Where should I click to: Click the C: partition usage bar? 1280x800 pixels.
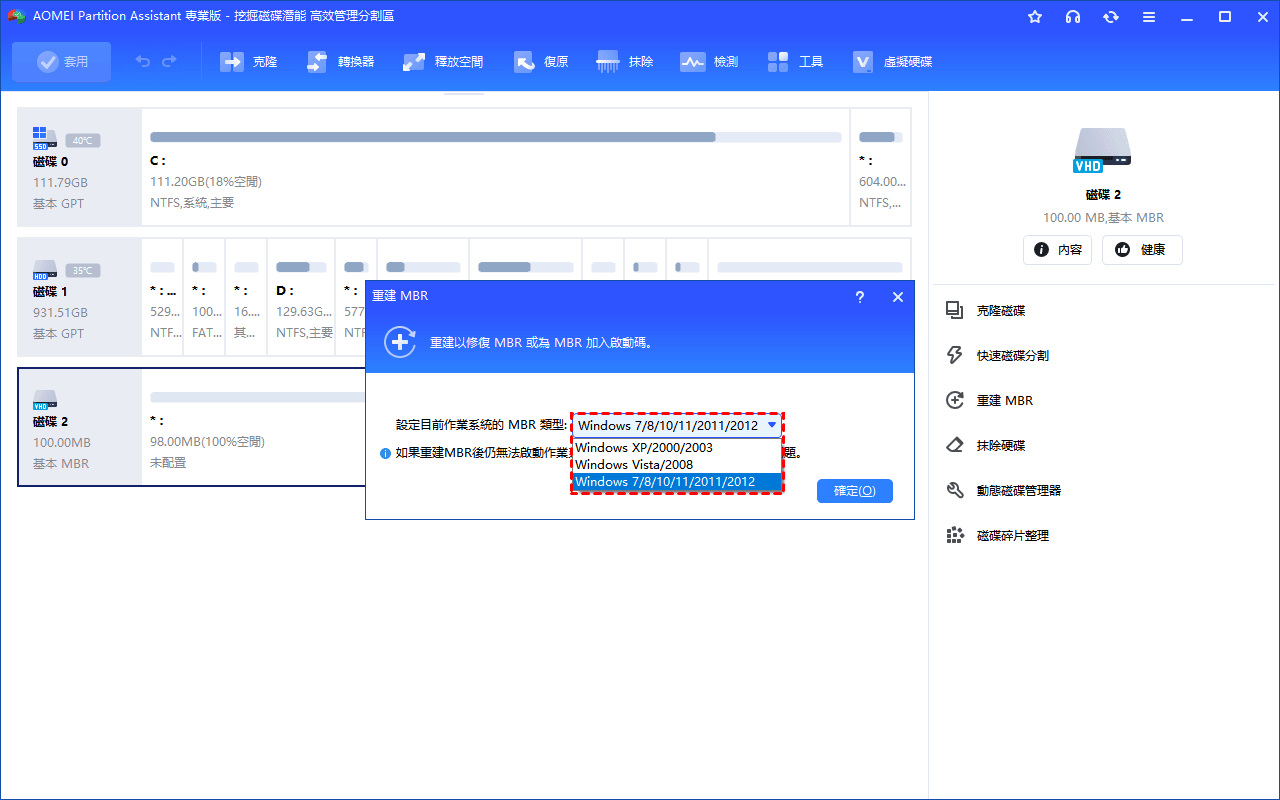(495, 137)
